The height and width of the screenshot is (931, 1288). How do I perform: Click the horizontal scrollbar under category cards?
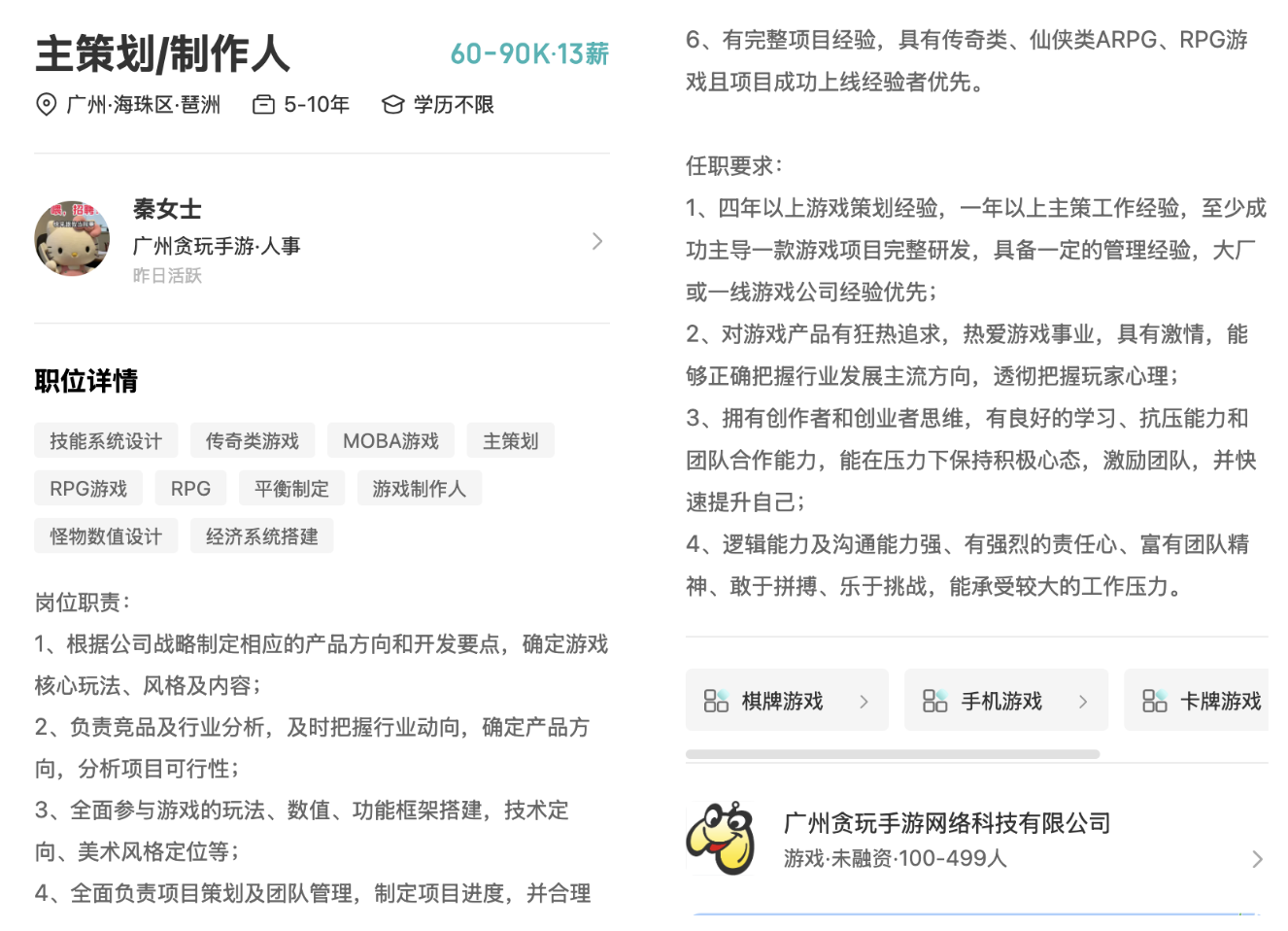point(892,754)
